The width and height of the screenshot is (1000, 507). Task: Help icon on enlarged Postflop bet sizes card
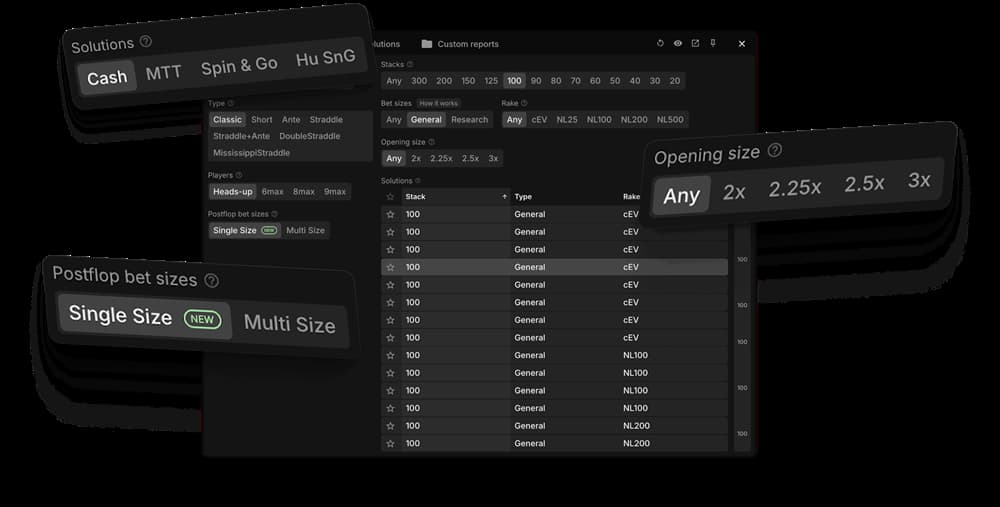(212, 281)
